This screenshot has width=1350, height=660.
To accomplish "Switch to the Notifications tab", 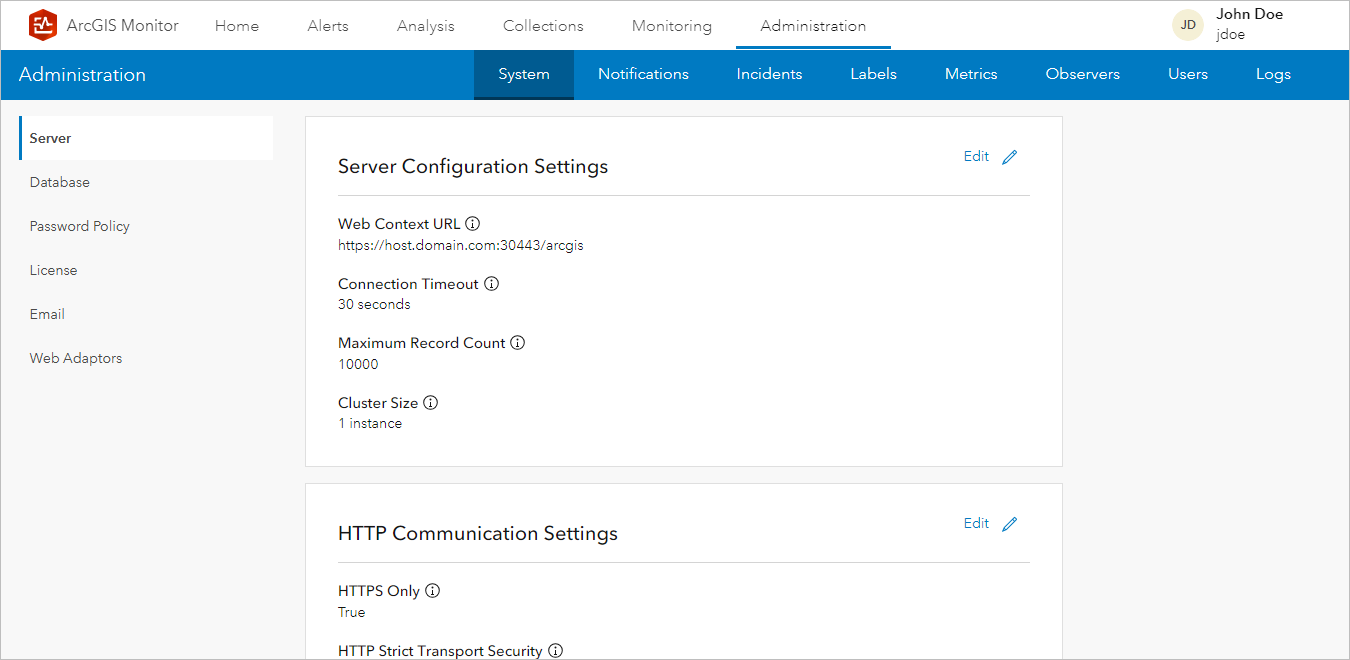I will [x=643, y=74].
